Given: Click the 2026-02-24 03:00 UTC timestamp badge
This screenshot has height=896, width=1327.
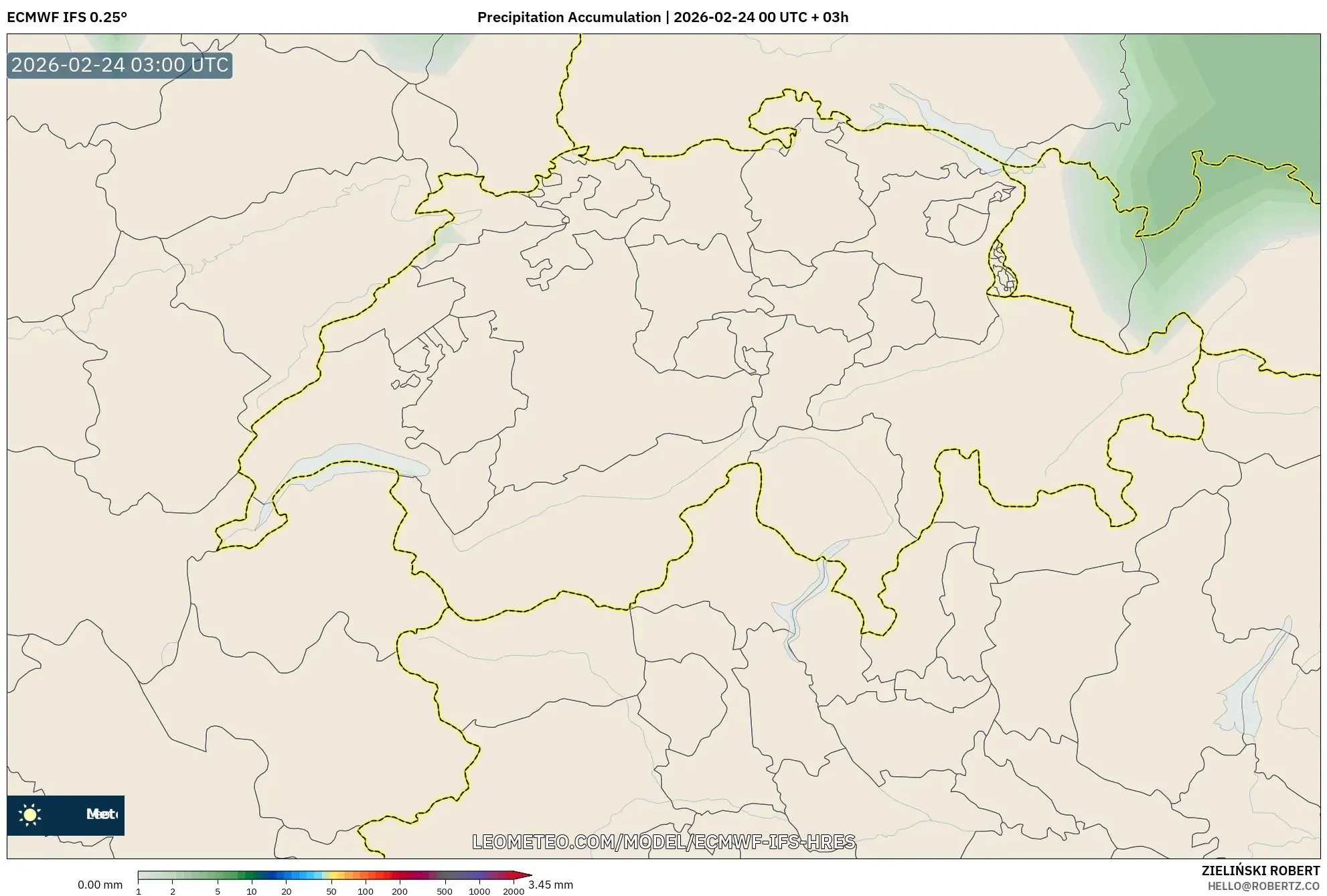Looking at the screenshot, I should [119, 66].
